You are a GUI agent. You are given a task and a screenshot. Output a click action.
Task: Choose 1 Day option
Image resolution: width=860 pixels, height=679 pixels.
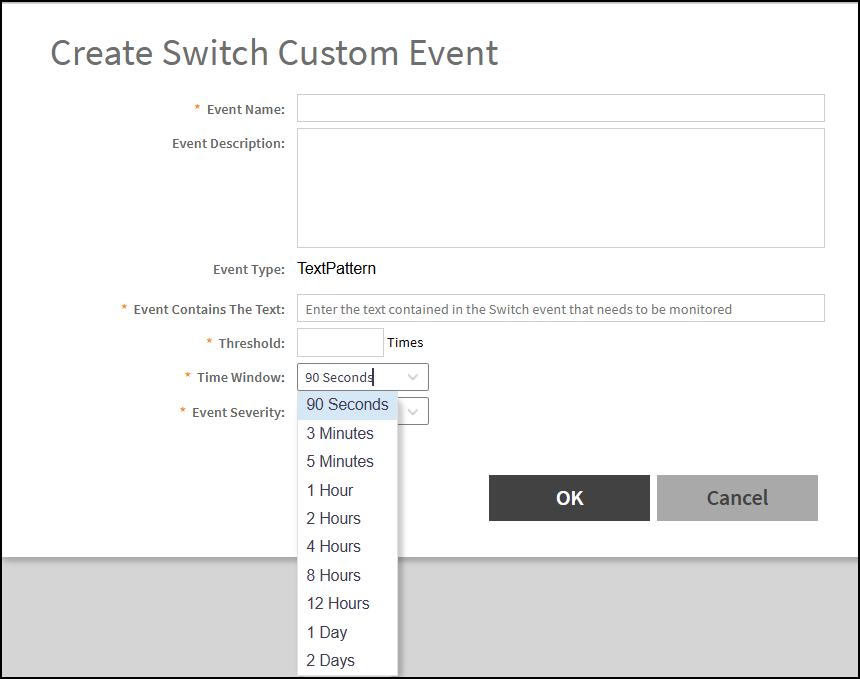pyautogui.click(x=347, y=632)
